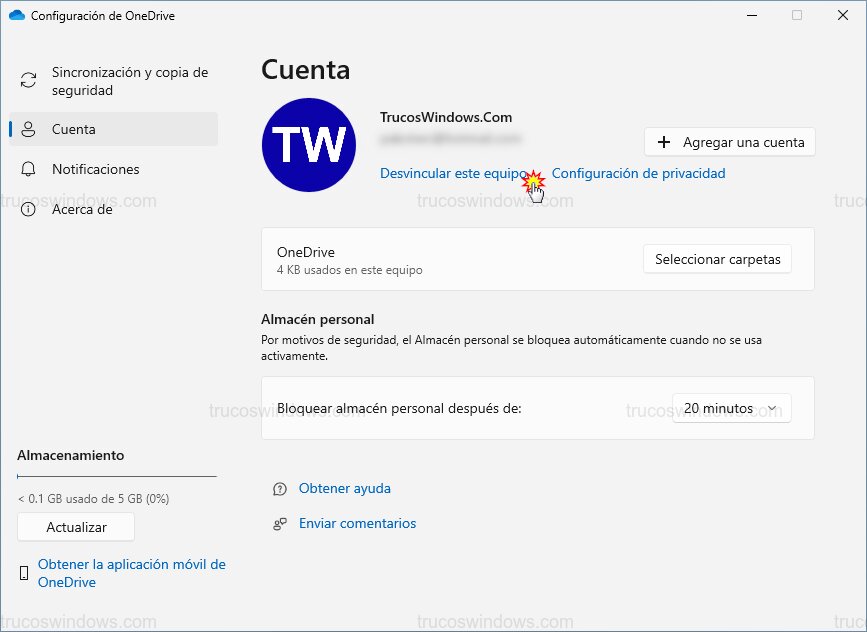Click the Notificaciones bell icon
This screenshot has height=632, width=867.
[29, 169]
